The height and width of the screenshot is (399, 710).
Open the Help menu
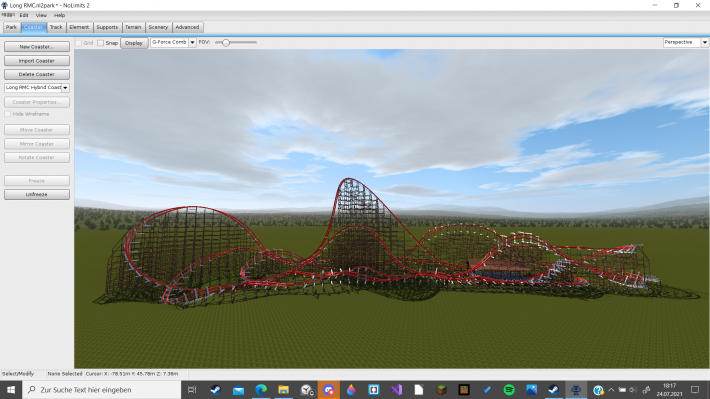point(59,15)
